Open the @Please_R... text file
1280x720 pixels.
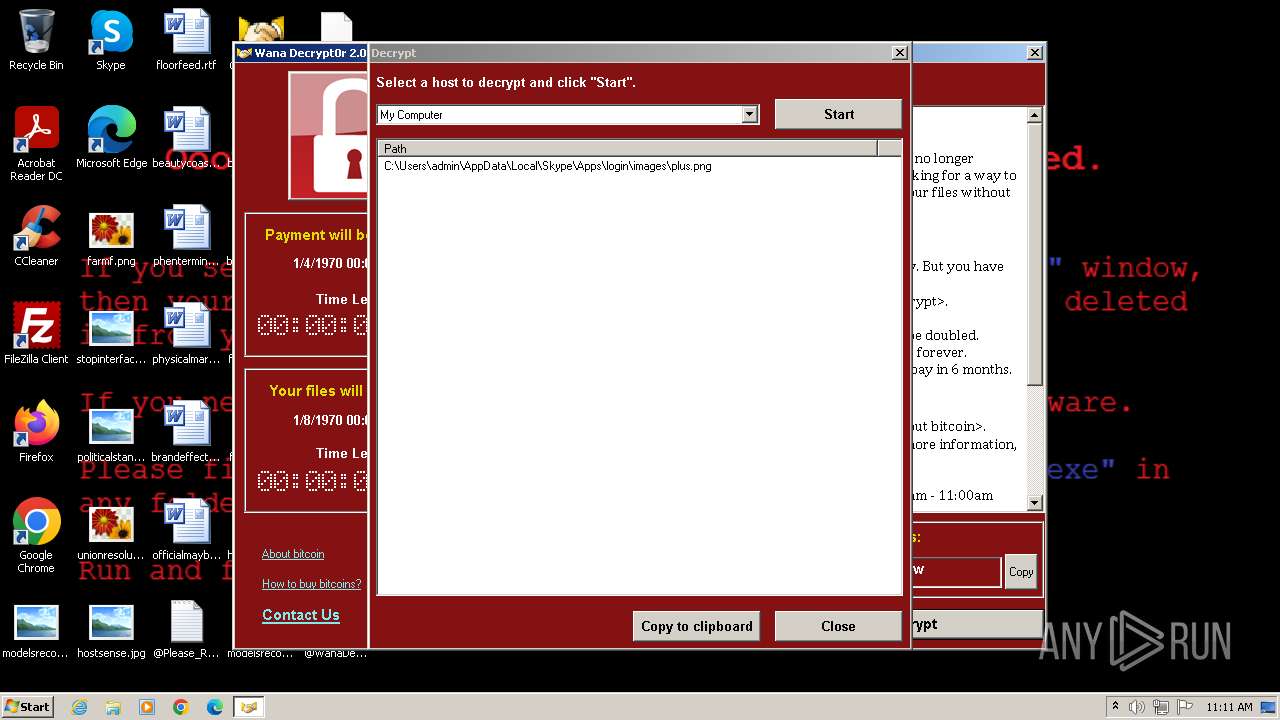186,628
